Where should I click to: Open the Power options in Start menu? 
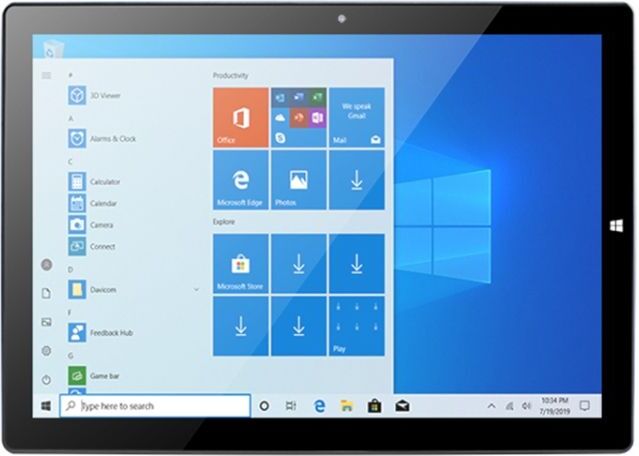pyautogui.click(x=46, y=379)
